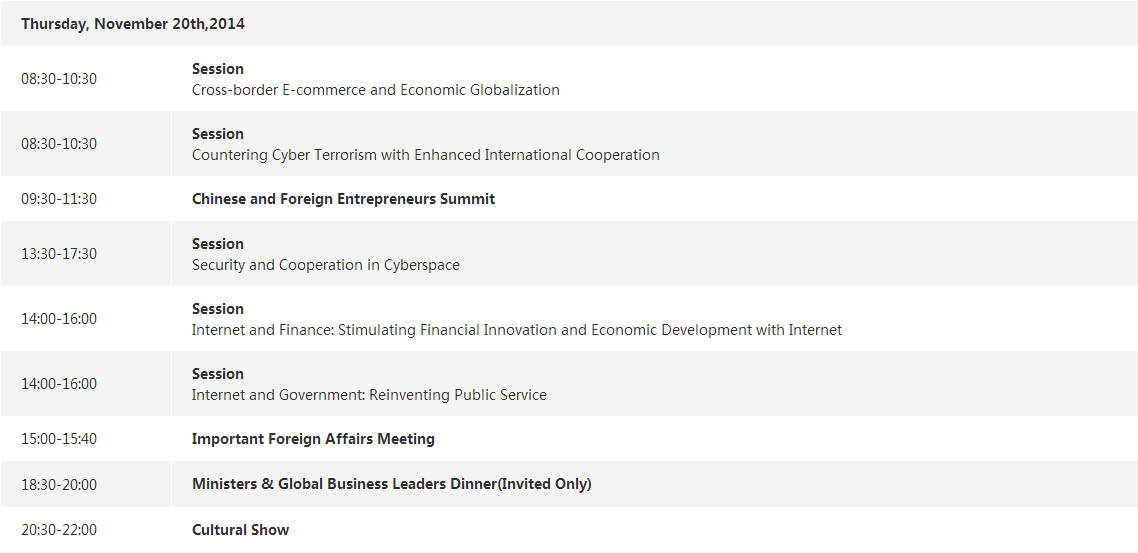The width and height of the screenshot is (1138, 553).
Task: Click Important Foreign Affairs Meeting entry
Action: (313, 439)
